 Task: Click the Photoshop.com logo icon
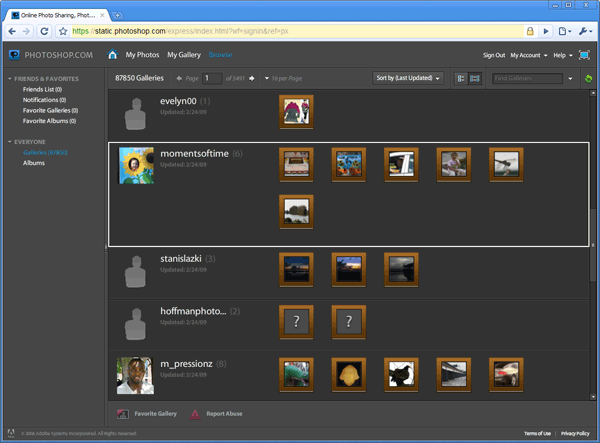tap(14, 55)
